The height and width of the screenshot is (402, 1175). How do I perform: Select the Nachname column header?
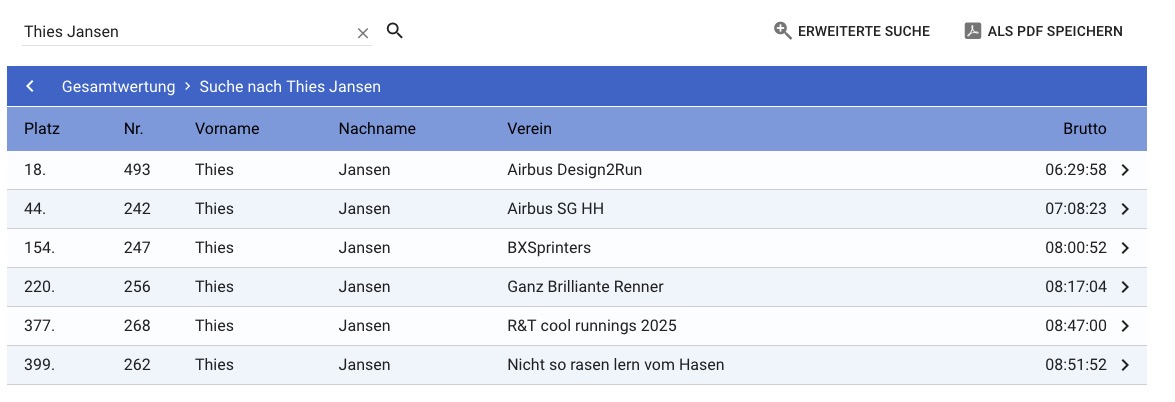coord(377,128)
